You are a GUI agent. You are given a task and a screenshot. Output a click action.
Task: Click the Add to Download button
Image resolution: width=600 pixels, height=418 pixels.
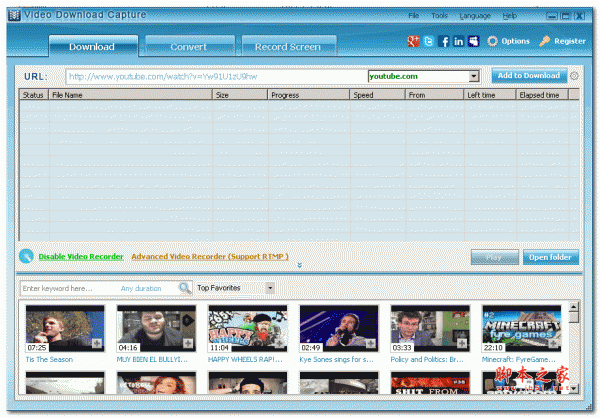pyautogui.click(x=529, y=76)
